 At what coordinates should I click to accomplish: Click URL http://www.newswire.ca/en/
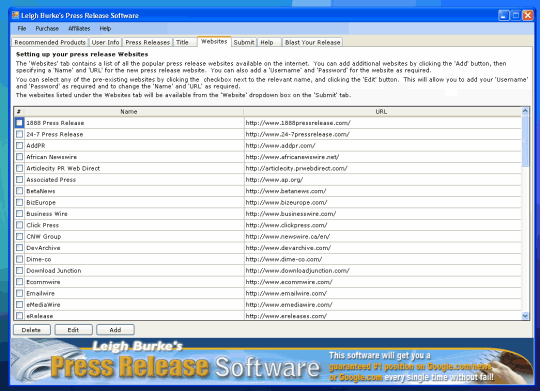pyautogui.click(x=288, y=236)
